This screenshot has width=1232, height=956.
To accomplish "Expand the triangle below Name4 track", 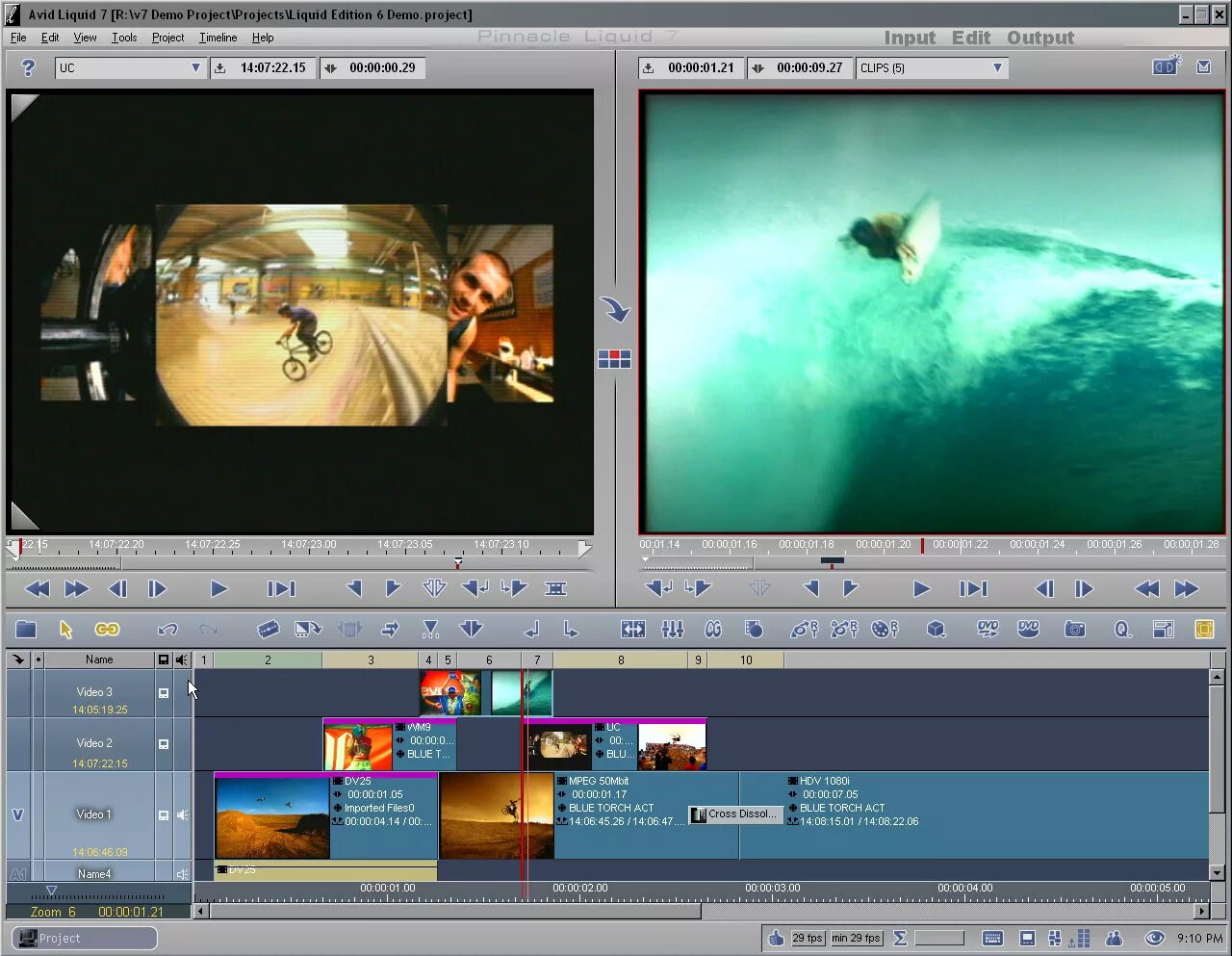I will [51, 891].
